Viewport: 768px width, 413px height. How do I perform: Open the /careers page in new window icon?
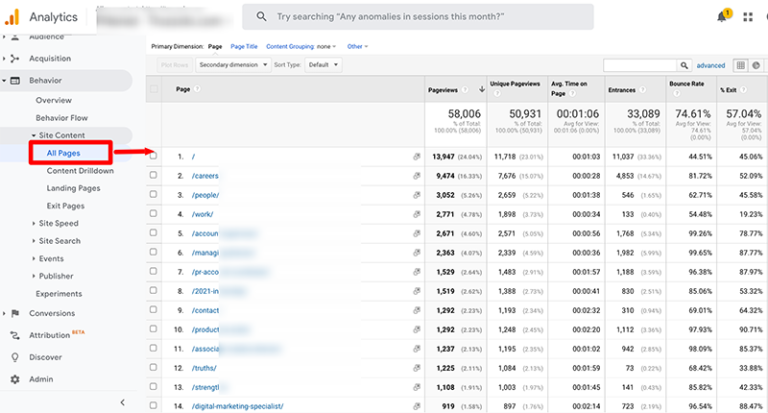416,176
